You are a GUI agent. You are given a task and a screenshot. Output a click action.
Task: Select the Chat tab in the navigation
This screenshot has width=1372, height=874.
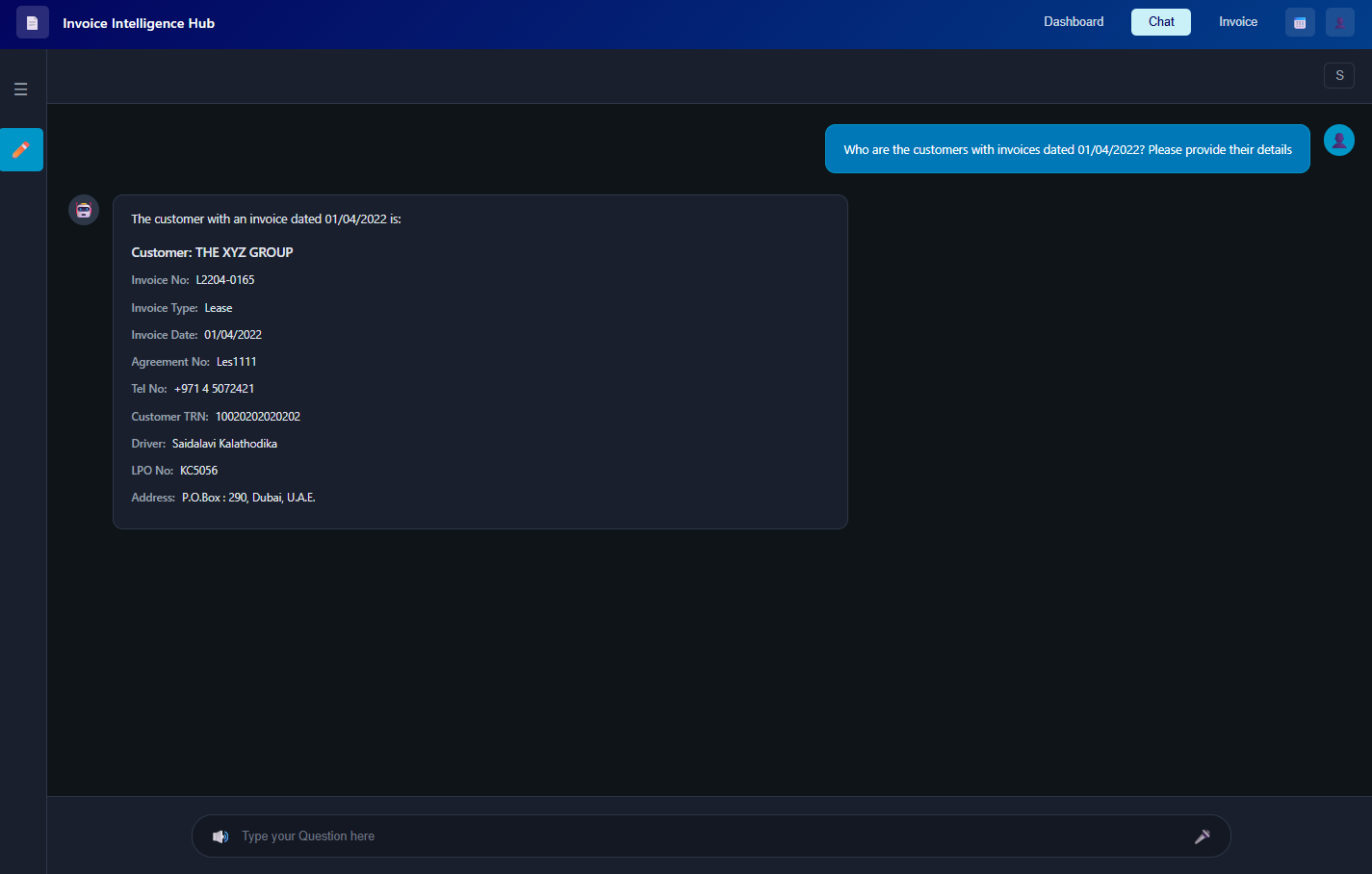[1160, 21]
